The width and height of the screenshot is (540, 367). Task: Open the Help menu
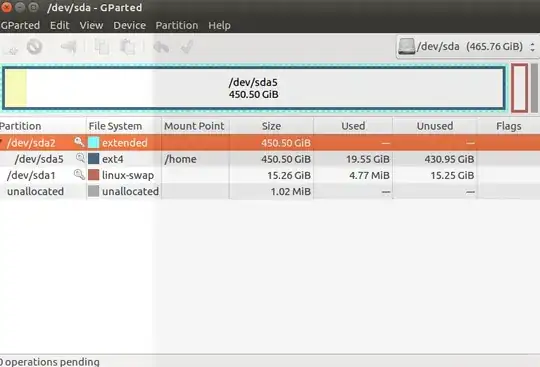point(219,25)
